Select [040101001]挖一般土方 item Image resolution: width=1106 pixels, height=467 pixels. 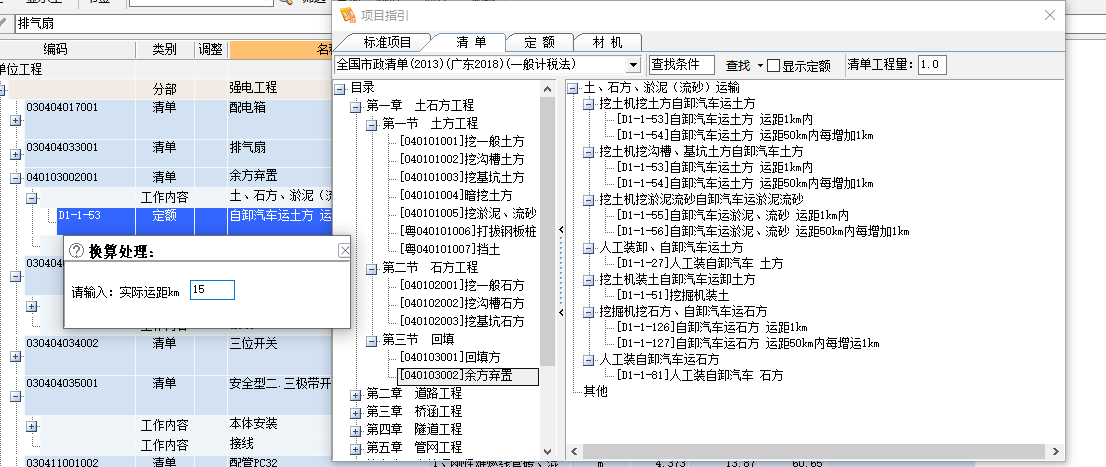pyautogui.click(x=461, y=142)
